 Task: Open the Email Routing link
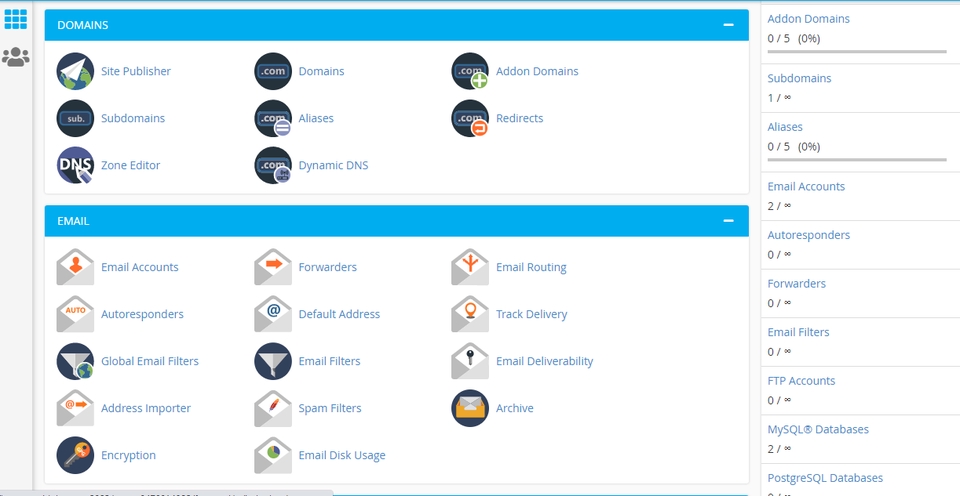(x=531, y=267)
